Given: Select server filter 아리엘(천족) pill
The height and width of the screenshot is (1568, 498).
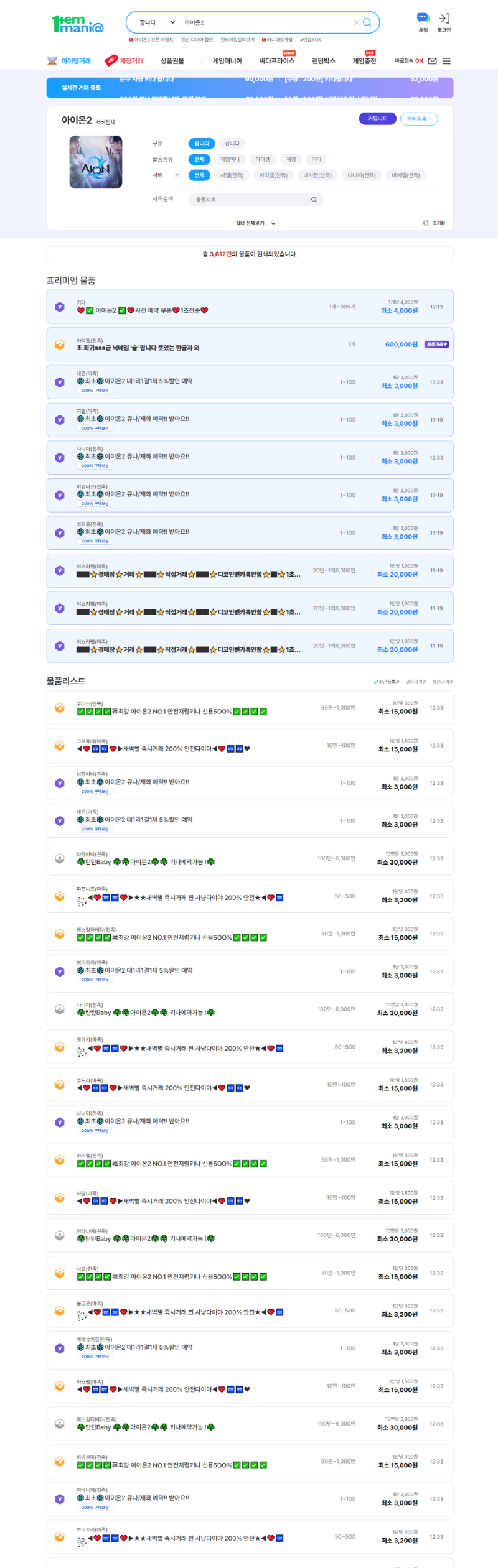Looking at the screenshot, I should (x=273, y=175).
